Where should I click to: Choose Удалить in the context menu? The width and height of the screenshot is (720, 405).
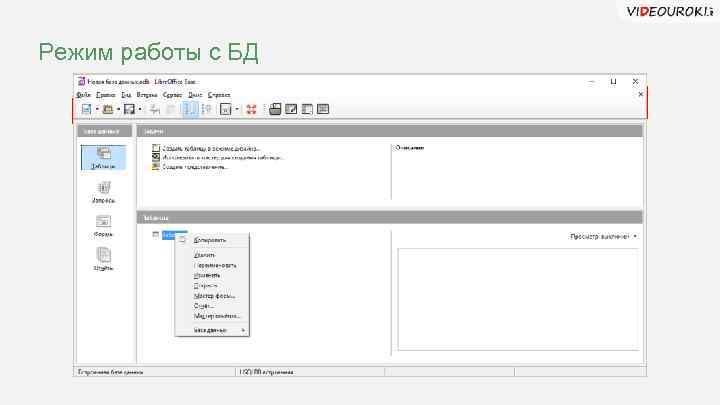pyautogui.click(x=204, y=255)
